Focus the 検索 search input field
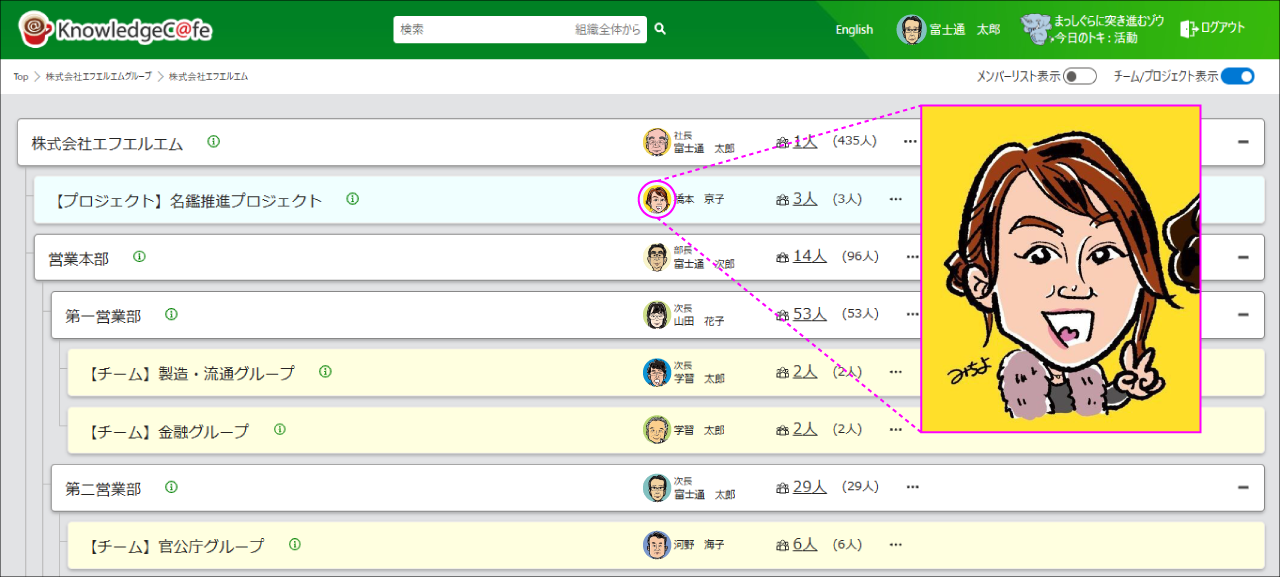Screen dimensions: 1280x577 (x=480, y=30)
